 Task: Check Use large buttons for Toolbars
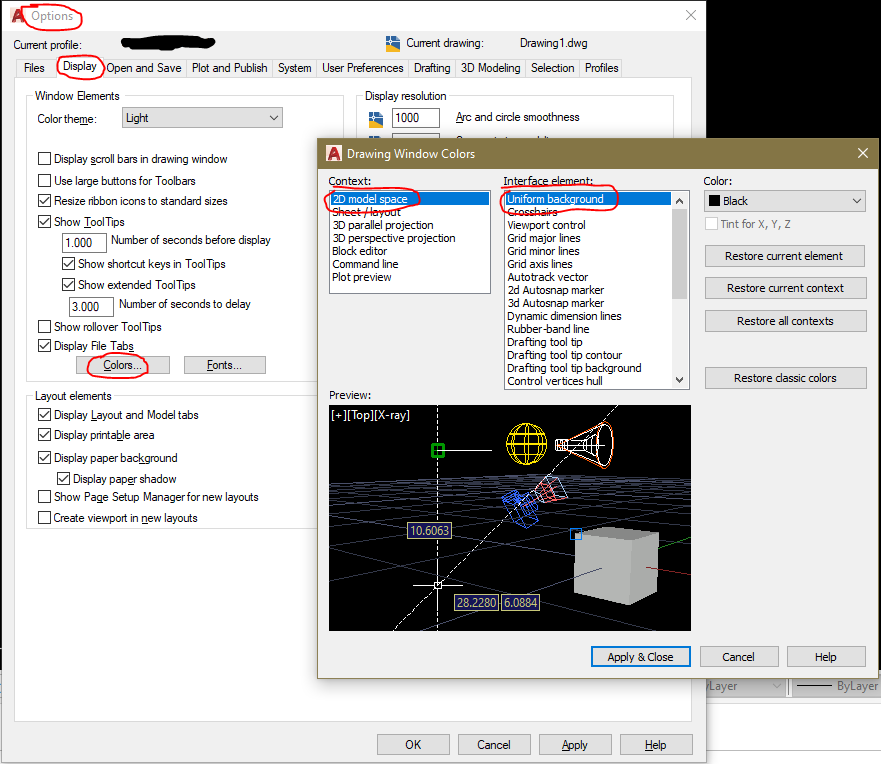pyautogui.click(x=44, y=181)
